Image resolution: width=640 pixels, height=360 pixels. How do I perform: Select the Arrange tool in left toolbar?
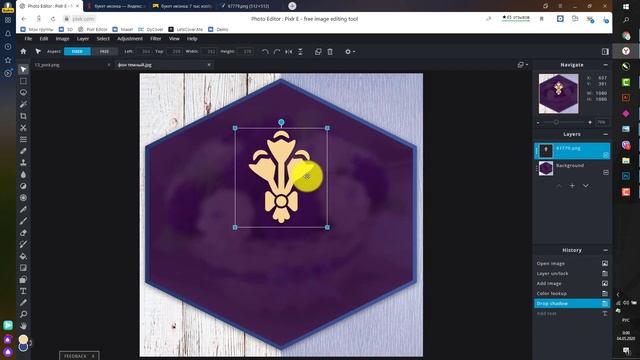tap(23, 69)
